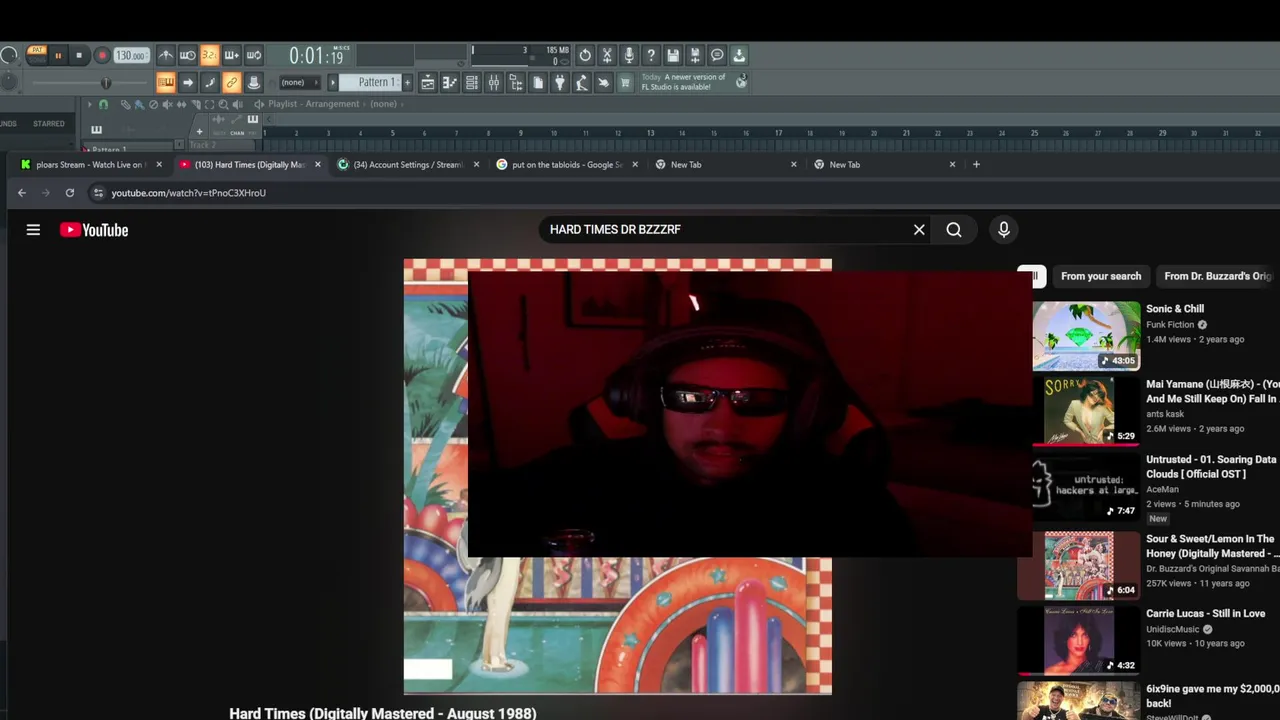
Task: Select the From your search chip
Action: [x=1101, y=276]
